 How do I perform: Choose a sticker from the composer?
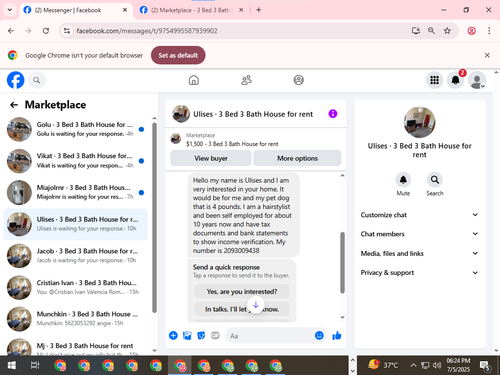(x=201, y=335)
